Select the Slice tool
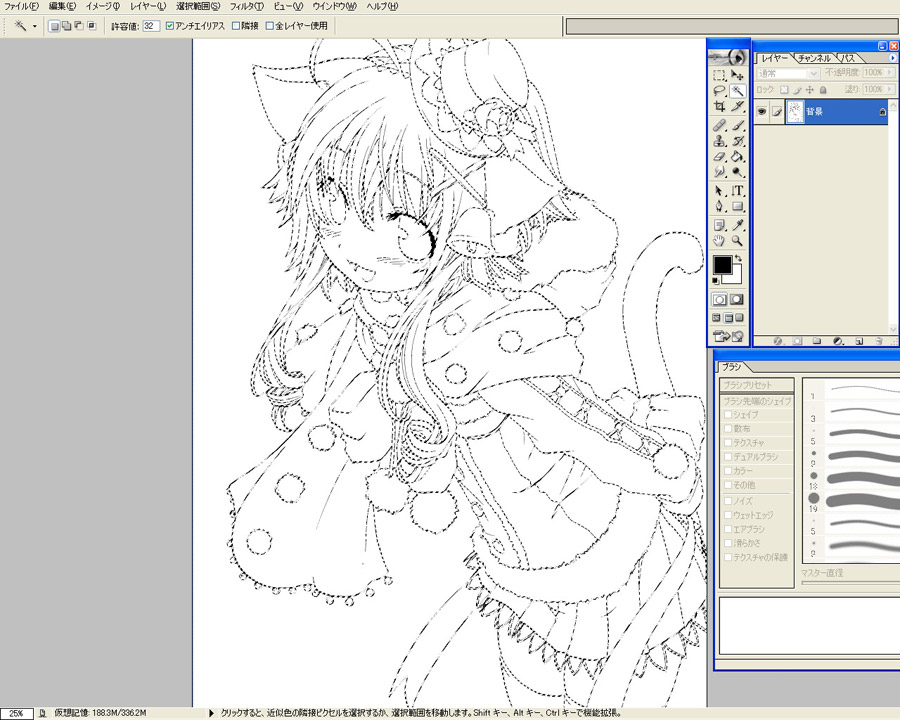The height and width of the screenshot is (720, 900). (x=738, y=106)
